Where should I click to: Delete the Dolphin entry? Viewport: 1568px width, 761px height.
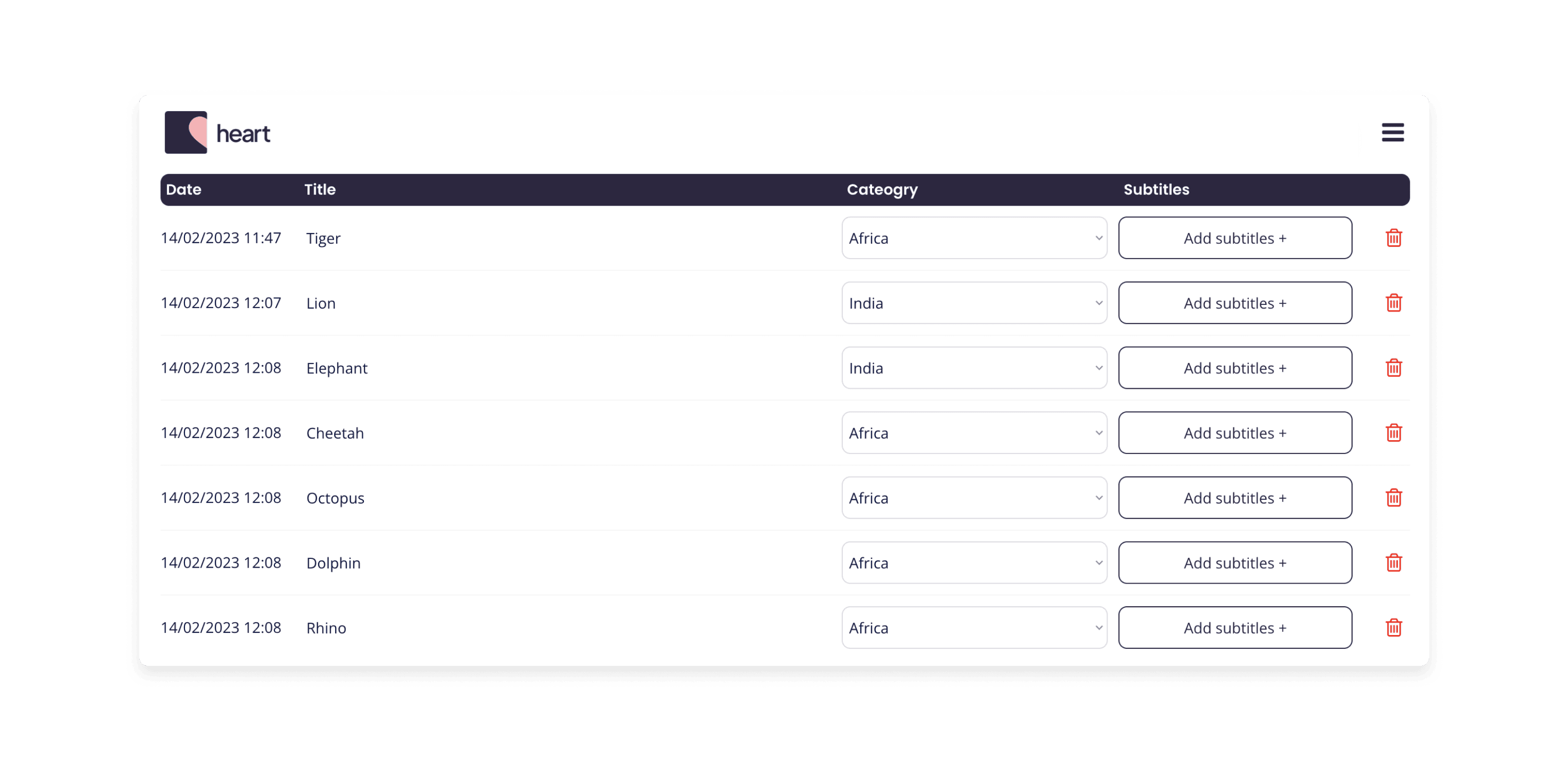point(1393,563)
